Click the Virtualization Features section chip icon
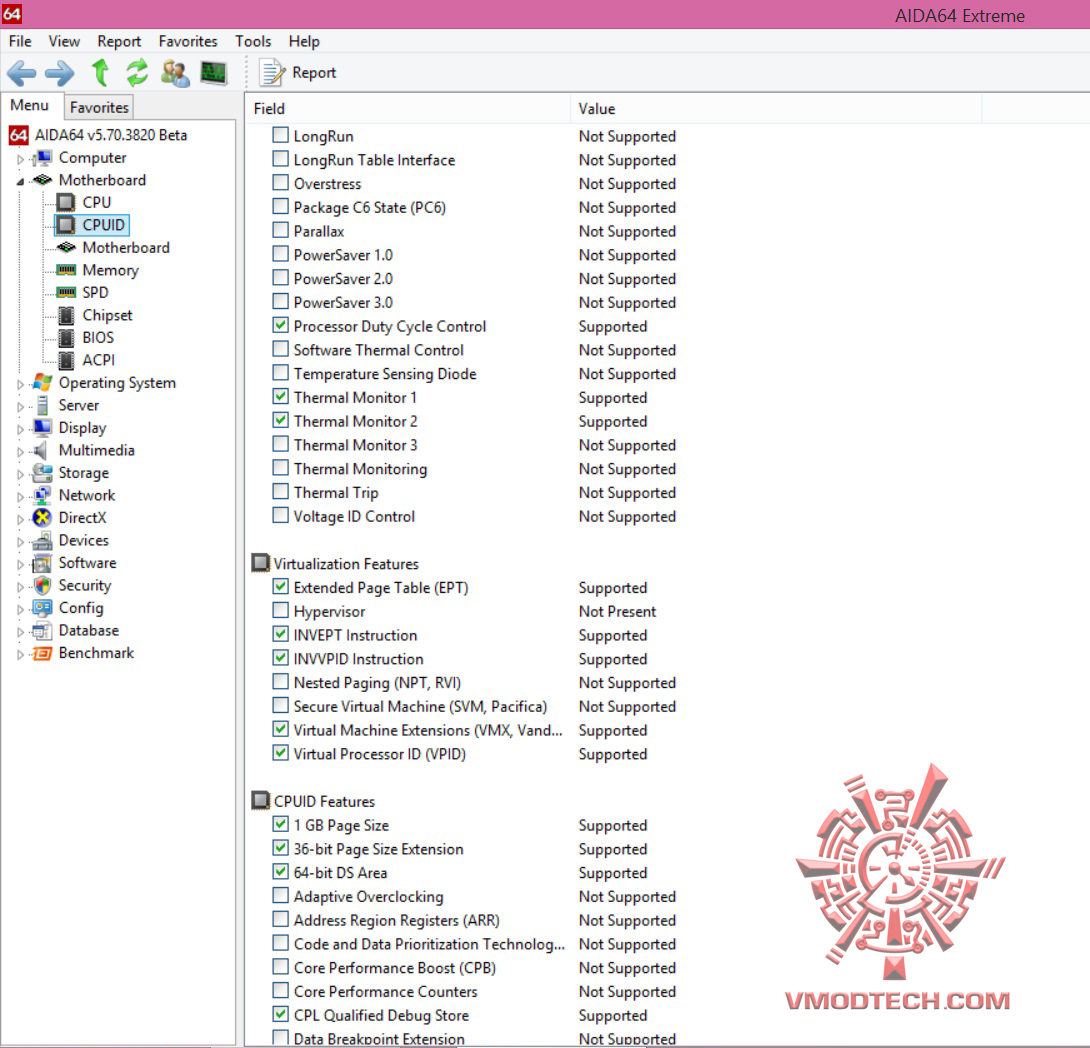Screen dimensions: 1090x1048 click(x=260, y=563)
